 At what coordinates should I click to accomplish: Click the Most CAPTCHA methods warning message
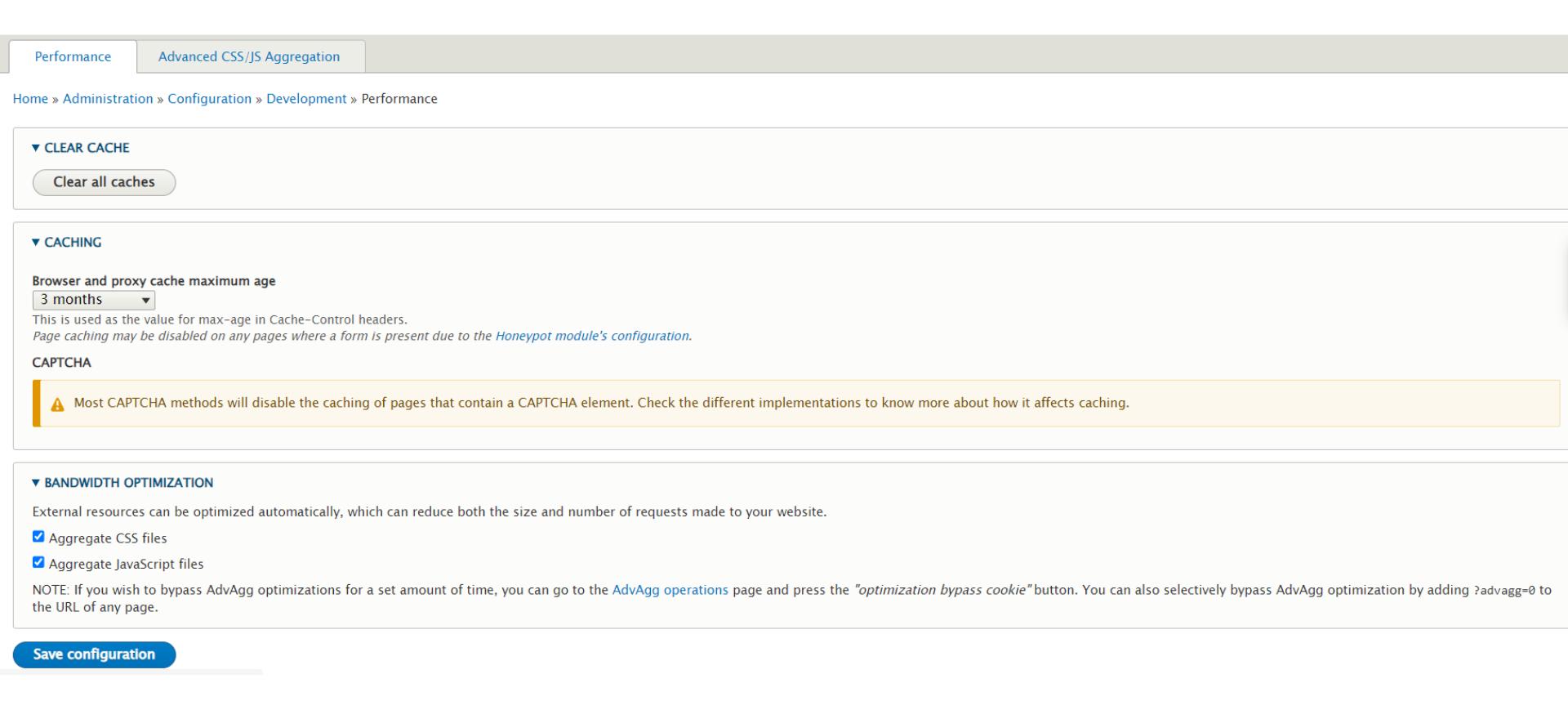[601, 403]
